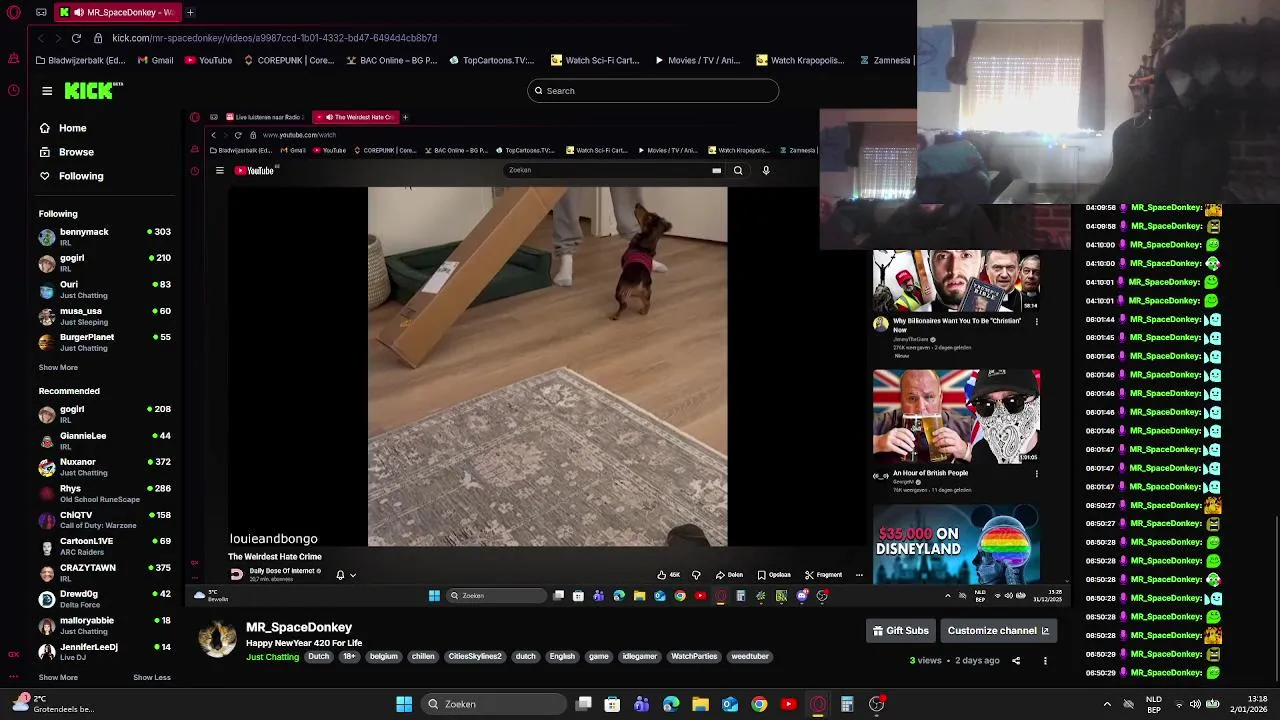This screenshot has width=1280, height=720.
Task: Click the address bar URL
Action: 274,38
